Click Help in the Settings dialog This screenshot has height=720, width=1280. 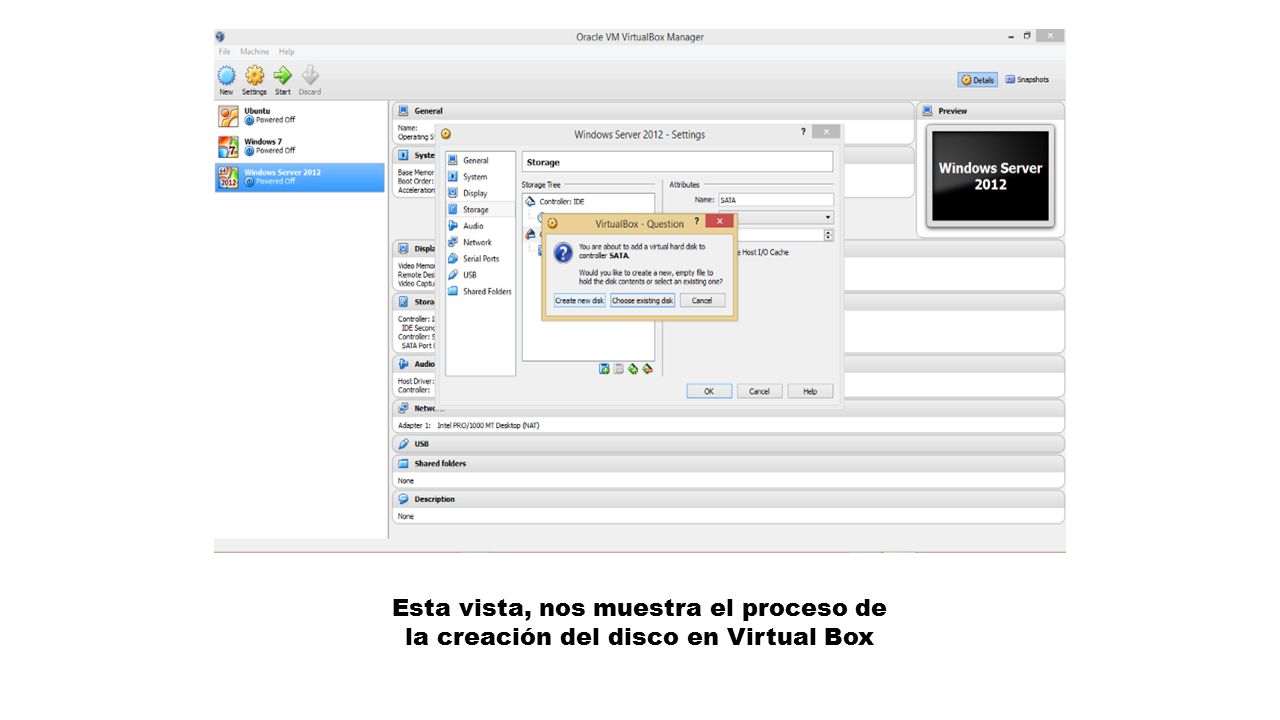click(810, 391)
